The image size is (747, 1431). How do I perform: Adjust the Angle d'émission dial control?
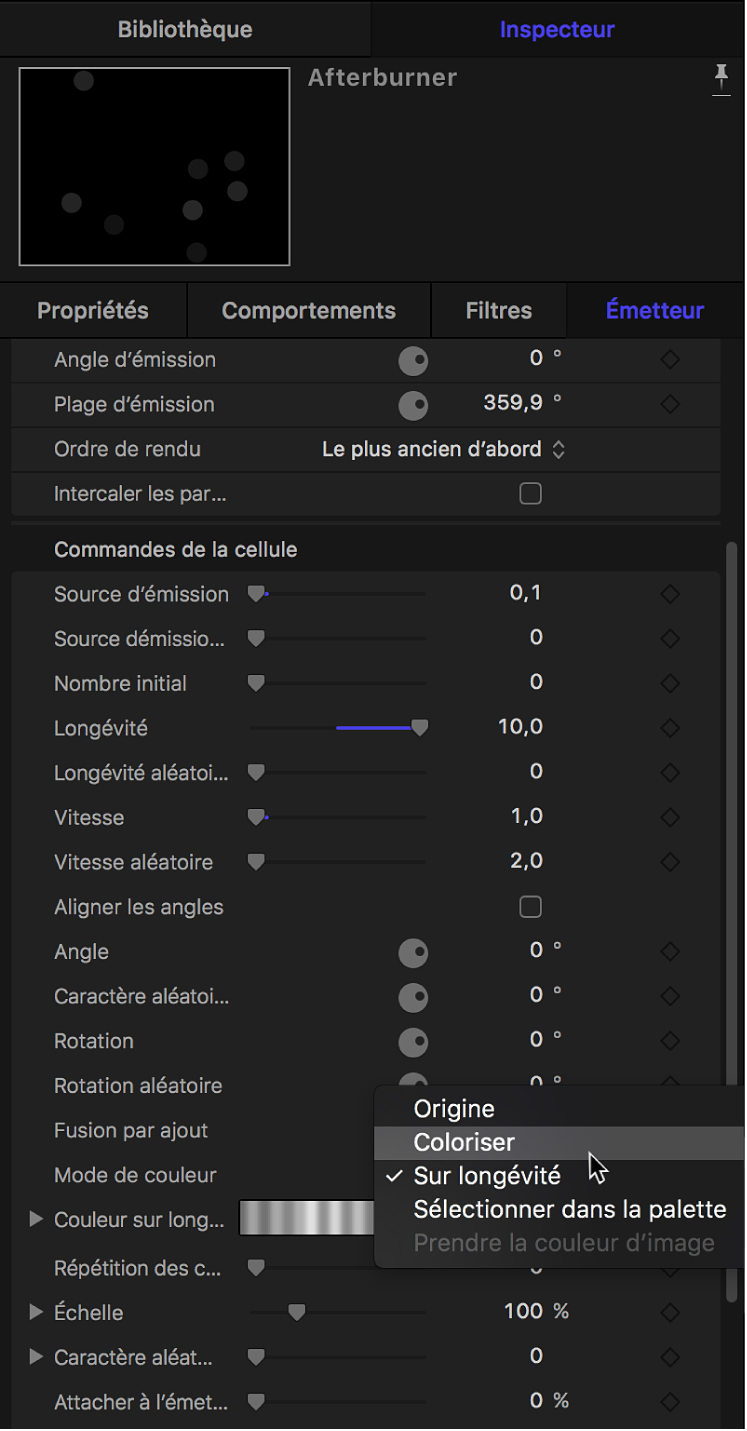coord(413,359)
